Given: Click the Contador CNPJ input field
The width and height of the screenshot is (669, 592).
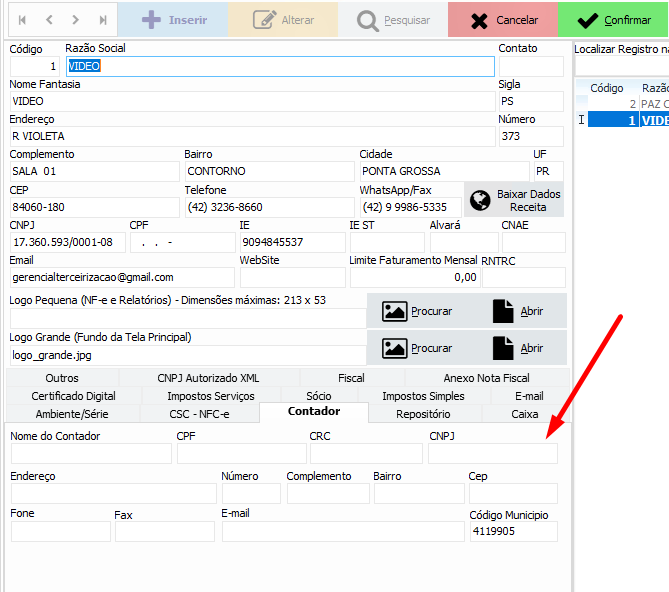Looking at the screenshot, I should tap(492, 454).
